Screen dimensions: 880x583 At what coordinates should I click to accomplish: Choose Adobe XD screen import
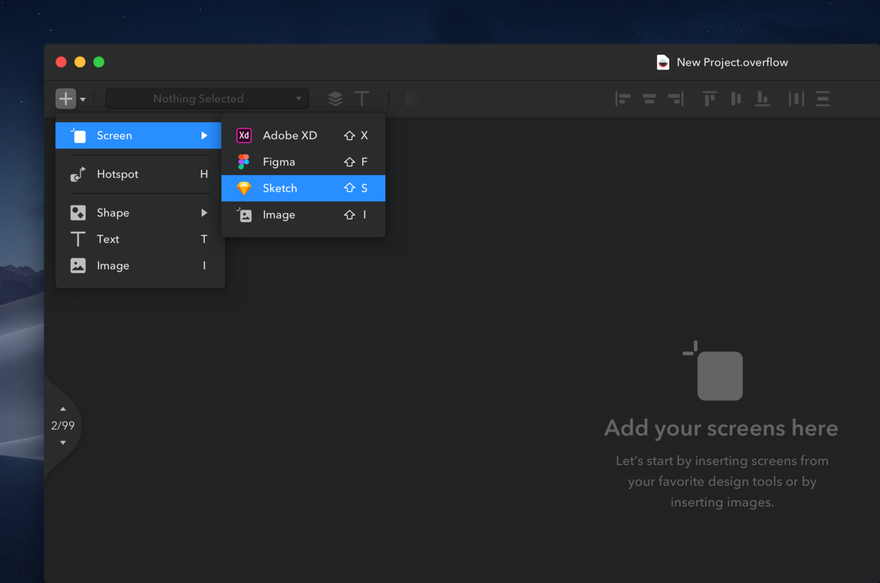303,135
